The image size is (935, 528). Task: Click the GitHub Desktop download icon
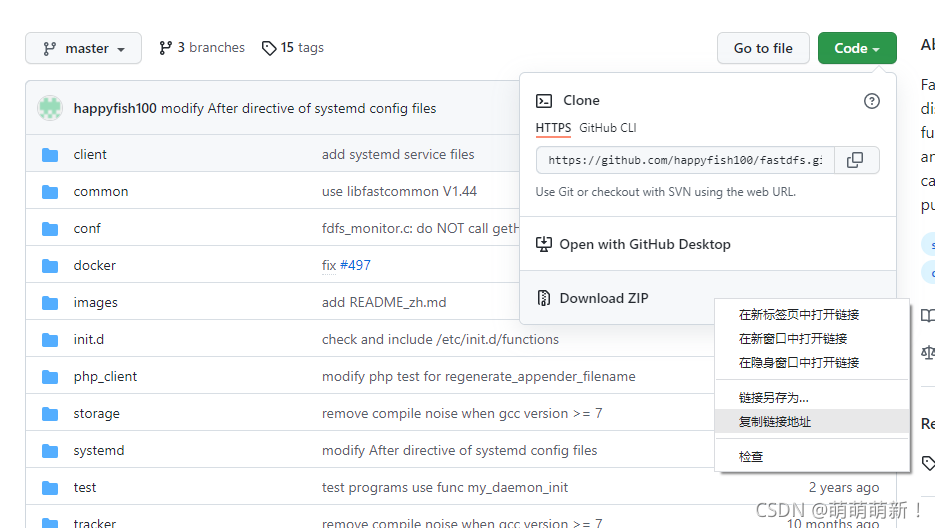pyautogui.click(x=544, y=244)
